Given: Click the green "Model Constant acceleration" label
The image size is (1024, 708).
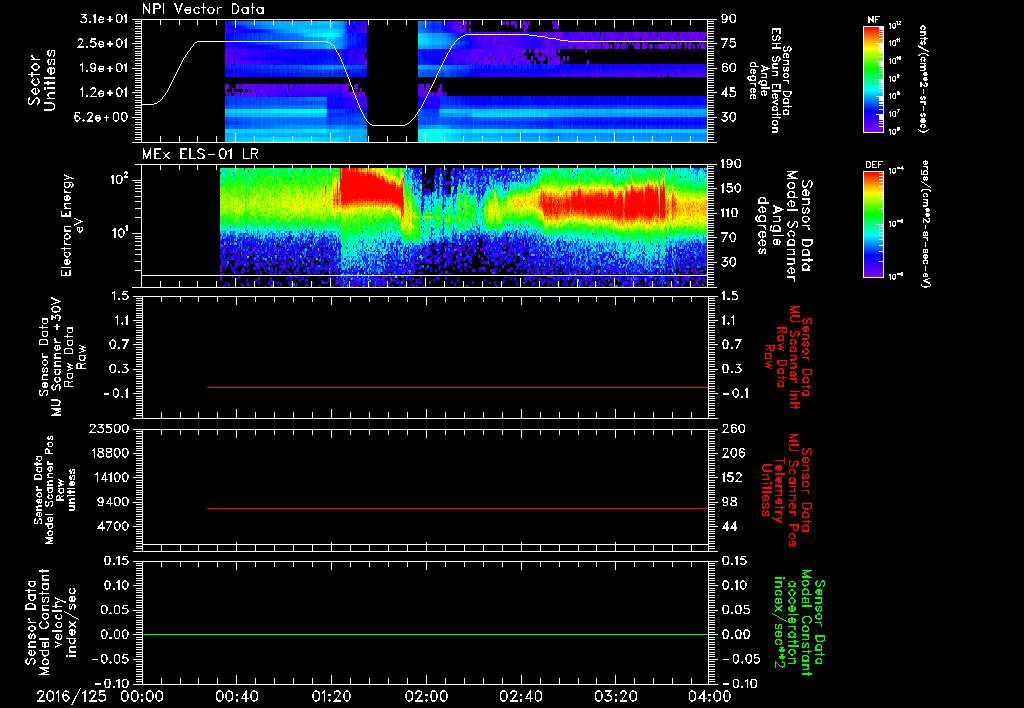Looking at the screenshot, I should tap(797, 623).
